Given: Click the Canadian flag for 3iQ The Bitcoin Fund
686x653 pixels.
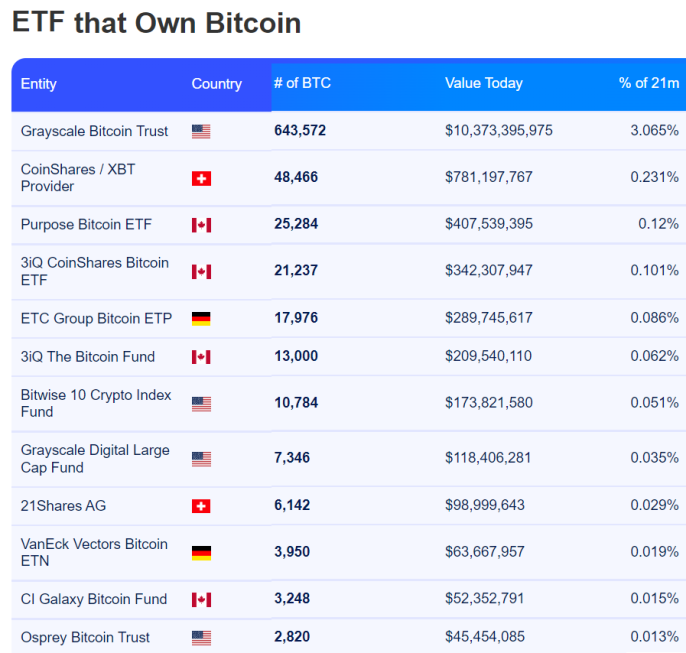Looking at the screenshot, I should (x=201, y=357).
